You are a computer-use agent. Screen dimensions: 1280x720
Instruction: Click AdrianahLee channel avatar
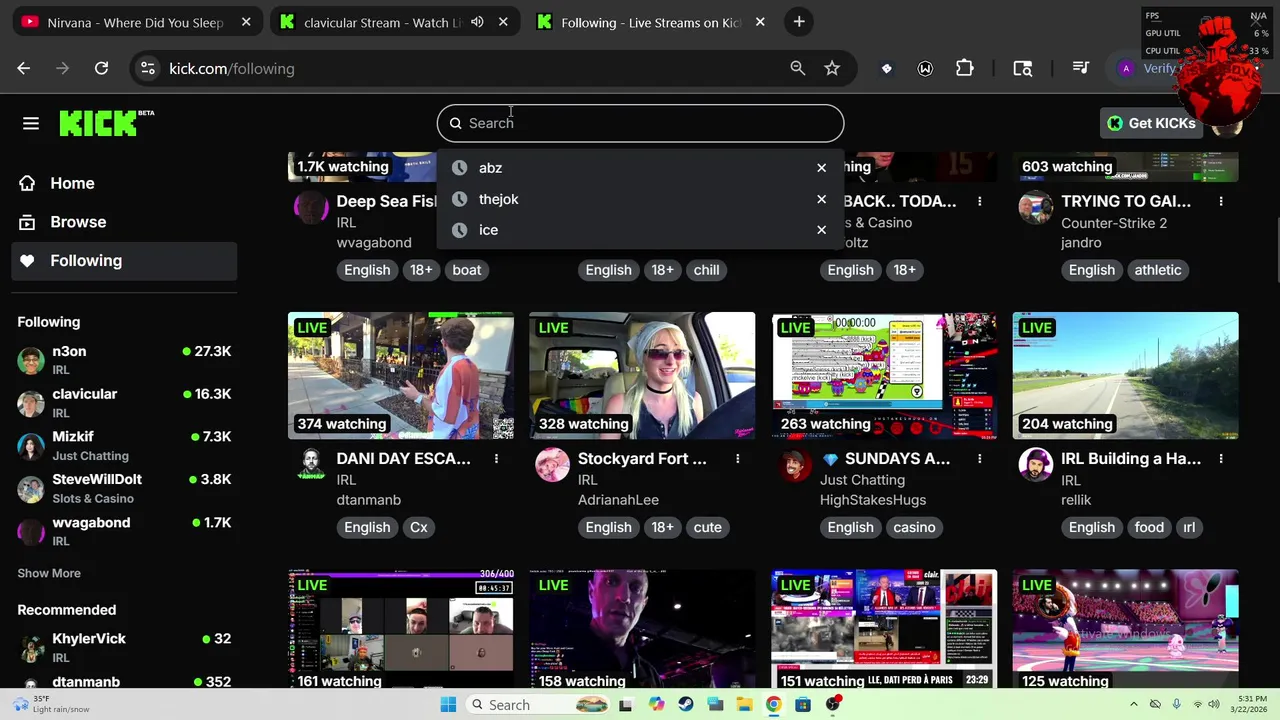pos(552,465)
